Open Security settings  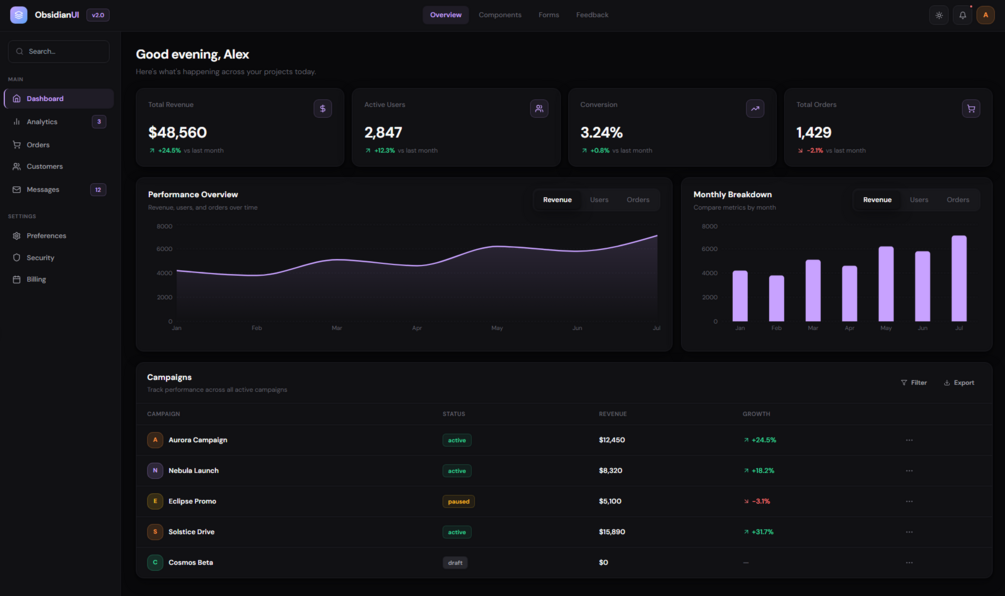pyautogui.click(x=59, y=258)
